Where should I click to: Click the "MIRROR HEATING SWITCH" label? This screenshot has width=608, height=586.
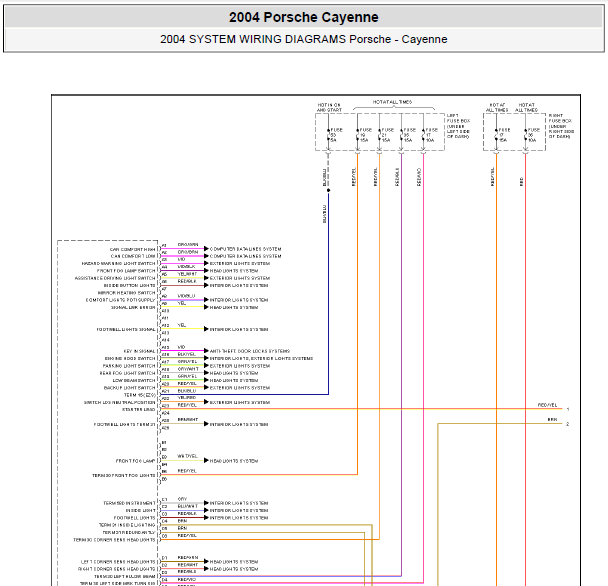coord(126,293)
